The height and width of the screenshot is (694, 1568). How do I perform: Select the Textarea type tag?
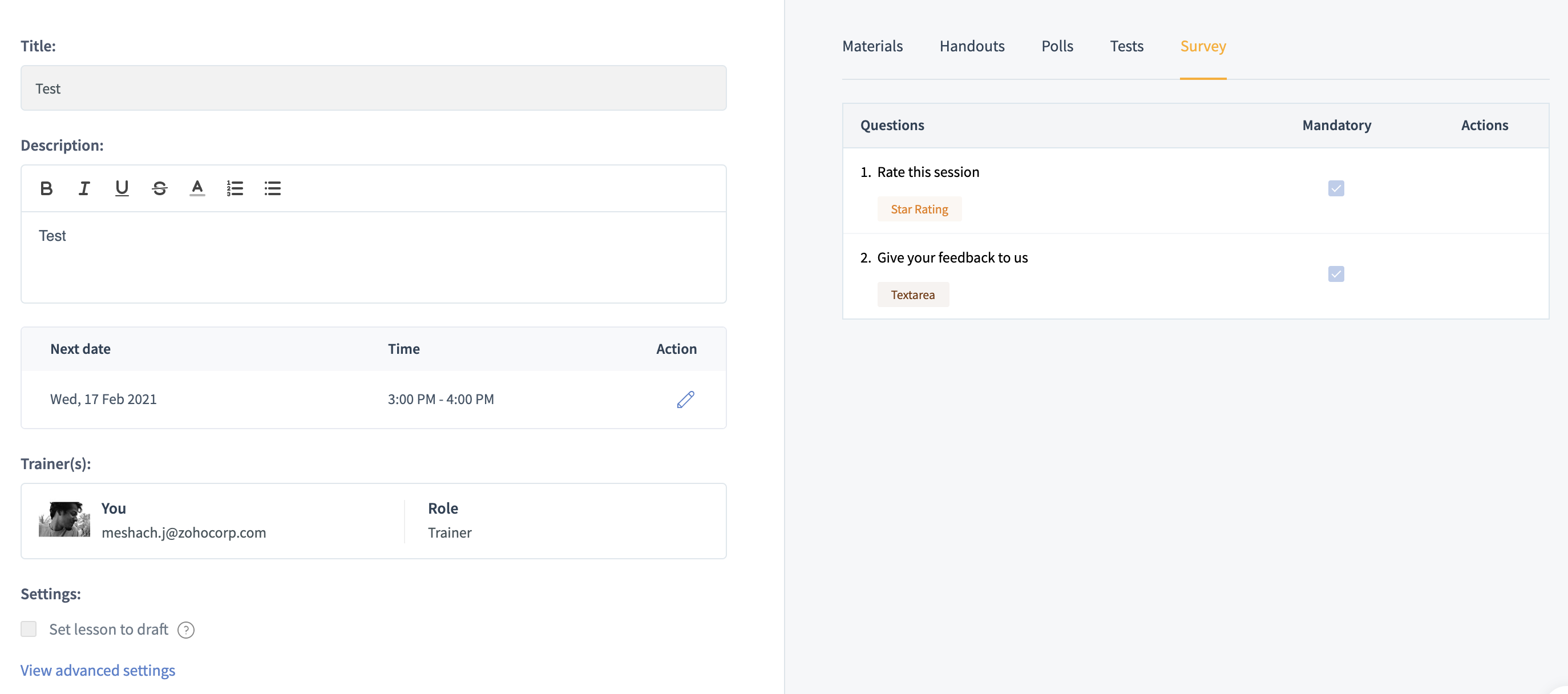tap(912, 294)
